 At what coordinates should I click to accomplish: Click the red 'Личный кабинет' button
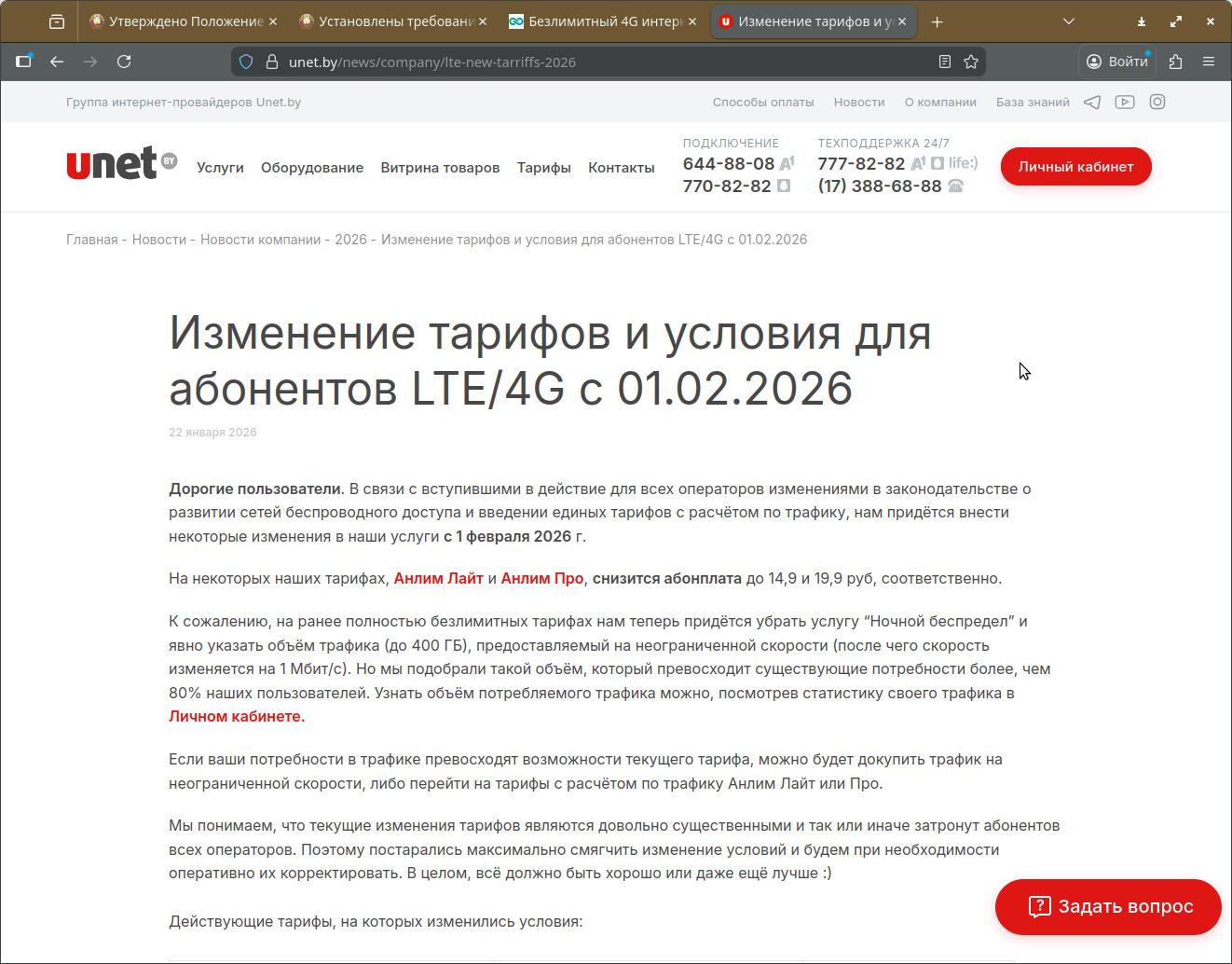click(x=1076, y=166)
